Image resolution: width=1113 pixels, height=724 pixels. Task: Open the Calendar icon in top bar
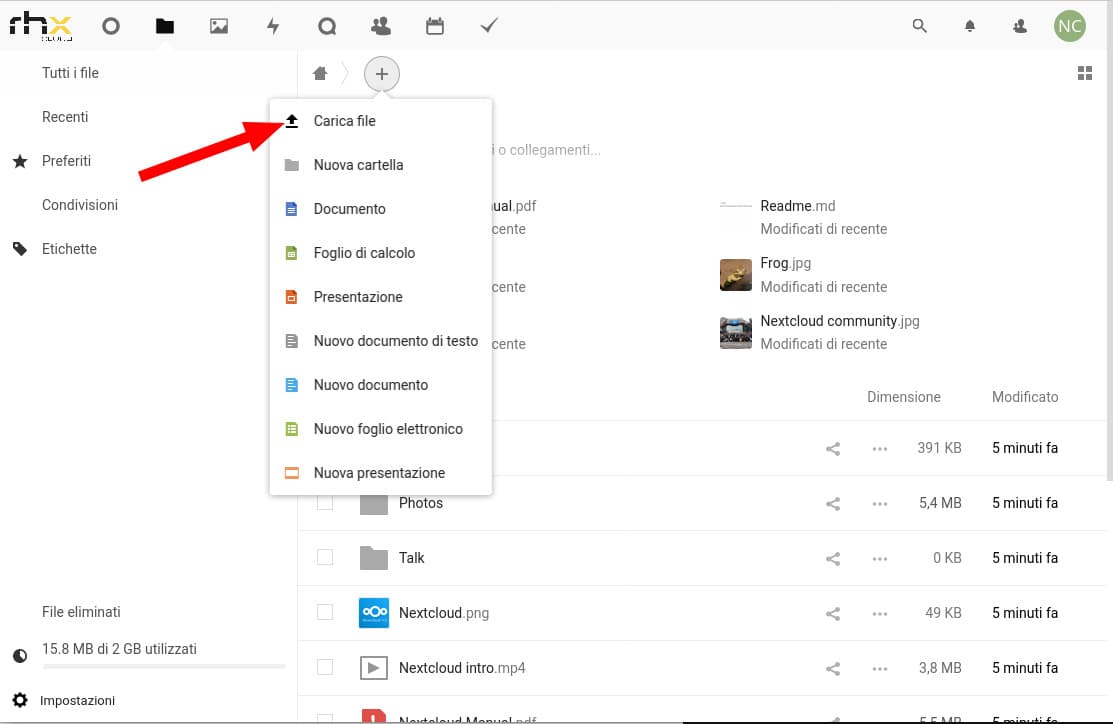click(x=434, y=26)
